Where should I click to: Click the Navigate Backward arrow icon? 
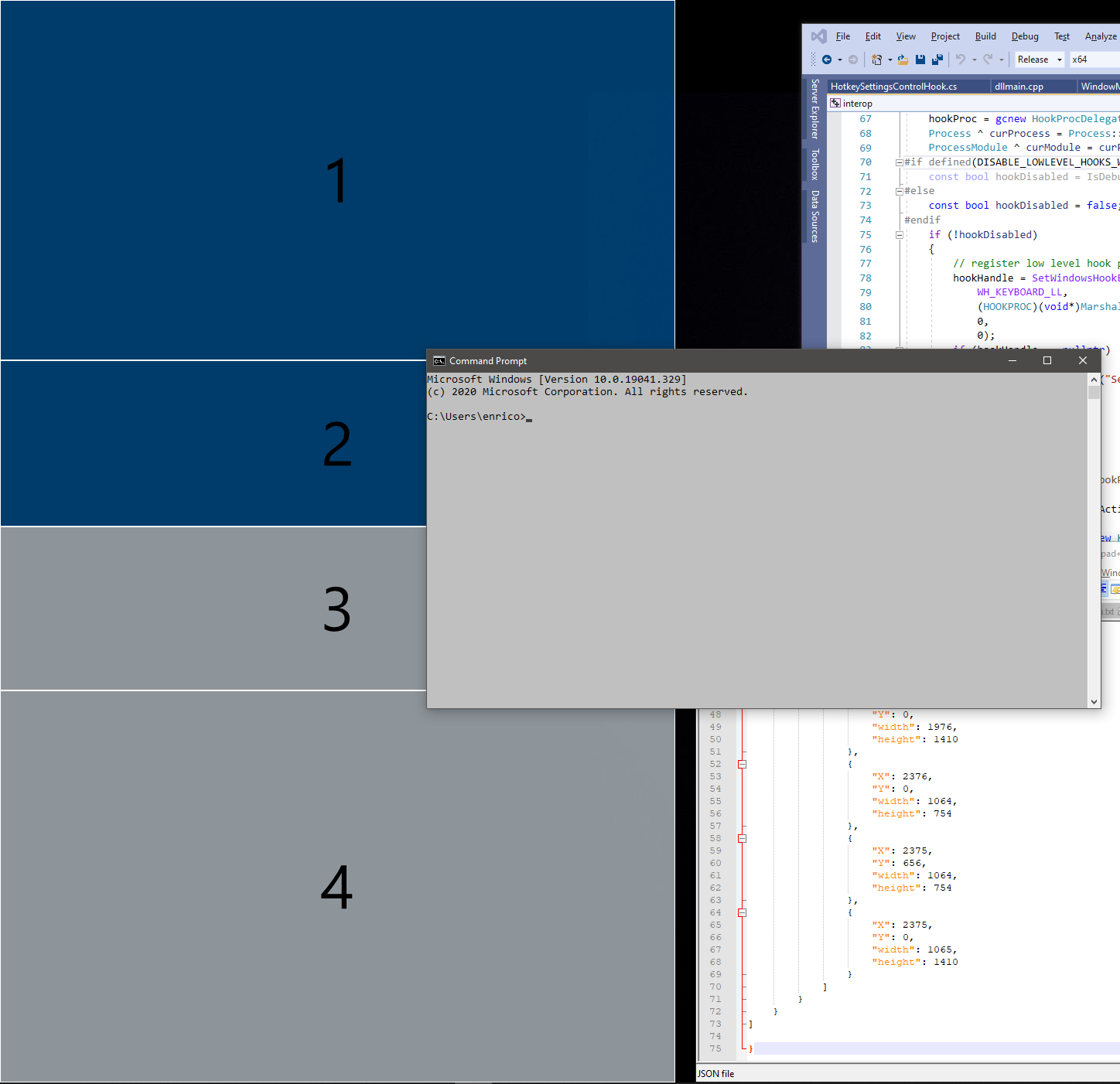click(827, 60)
